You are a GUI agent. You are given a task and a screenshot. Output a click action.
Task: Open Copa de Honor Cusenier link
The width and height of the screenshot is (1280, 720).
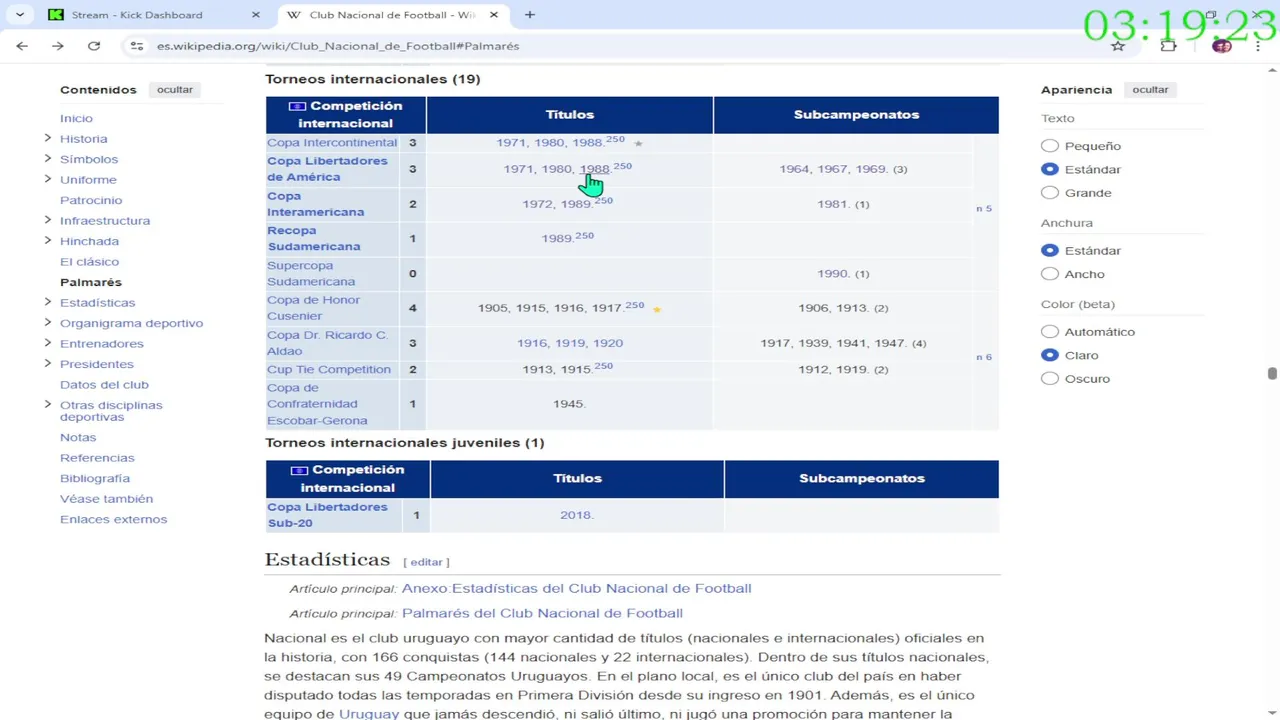(313, 308)
